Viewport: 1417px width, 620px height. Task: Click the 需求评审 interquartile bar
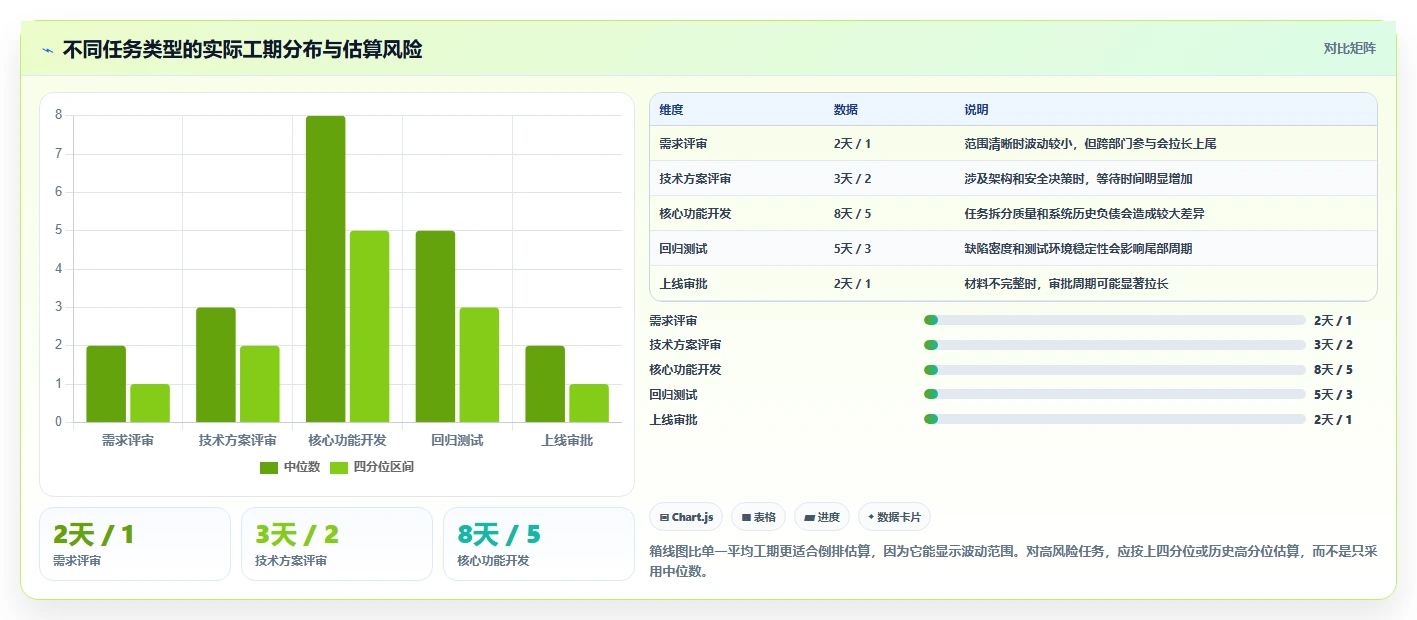(150, 403)
